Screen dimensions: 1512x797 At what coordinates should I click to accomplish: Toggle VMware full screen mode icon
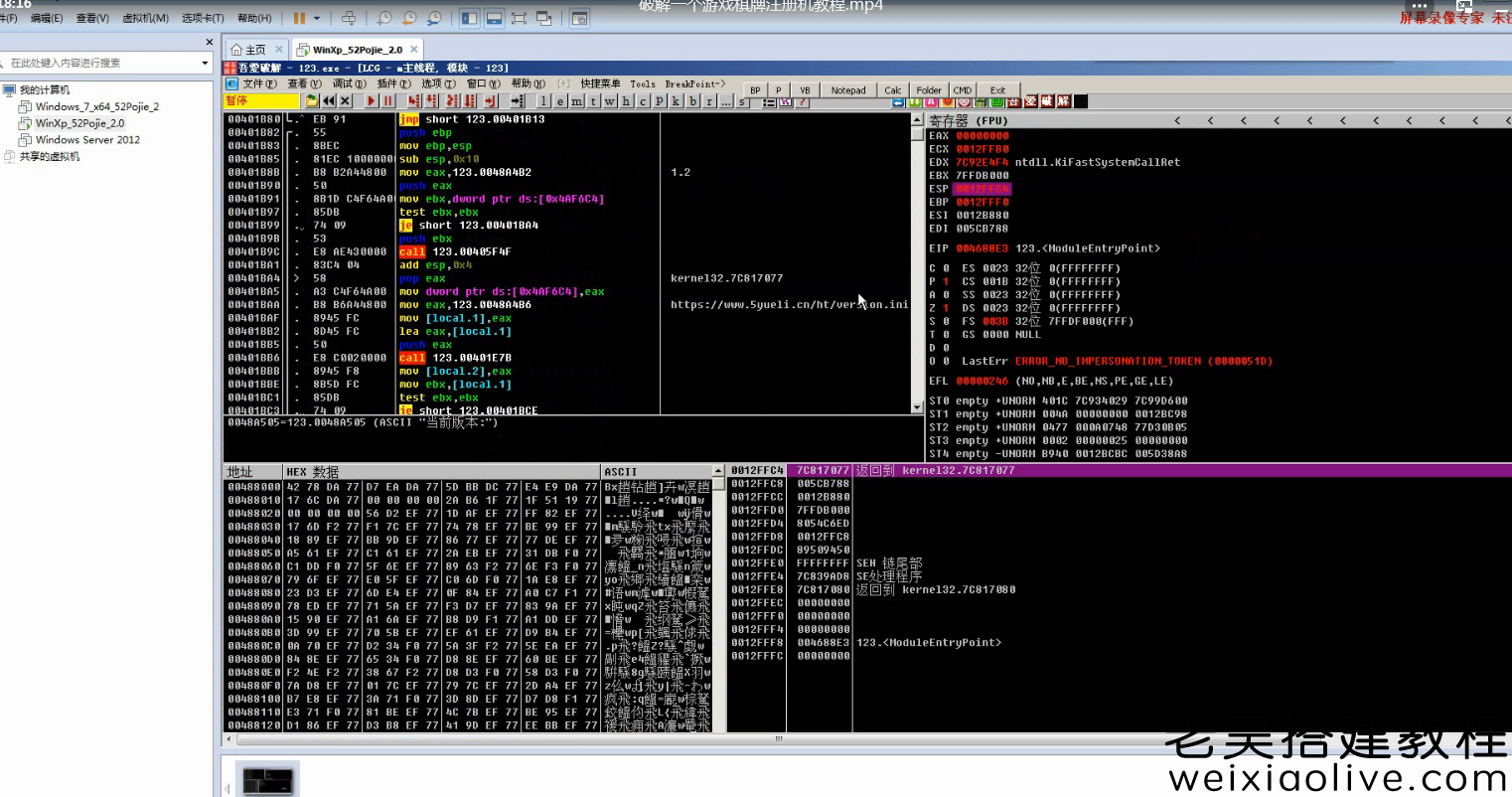pos(519,18)
